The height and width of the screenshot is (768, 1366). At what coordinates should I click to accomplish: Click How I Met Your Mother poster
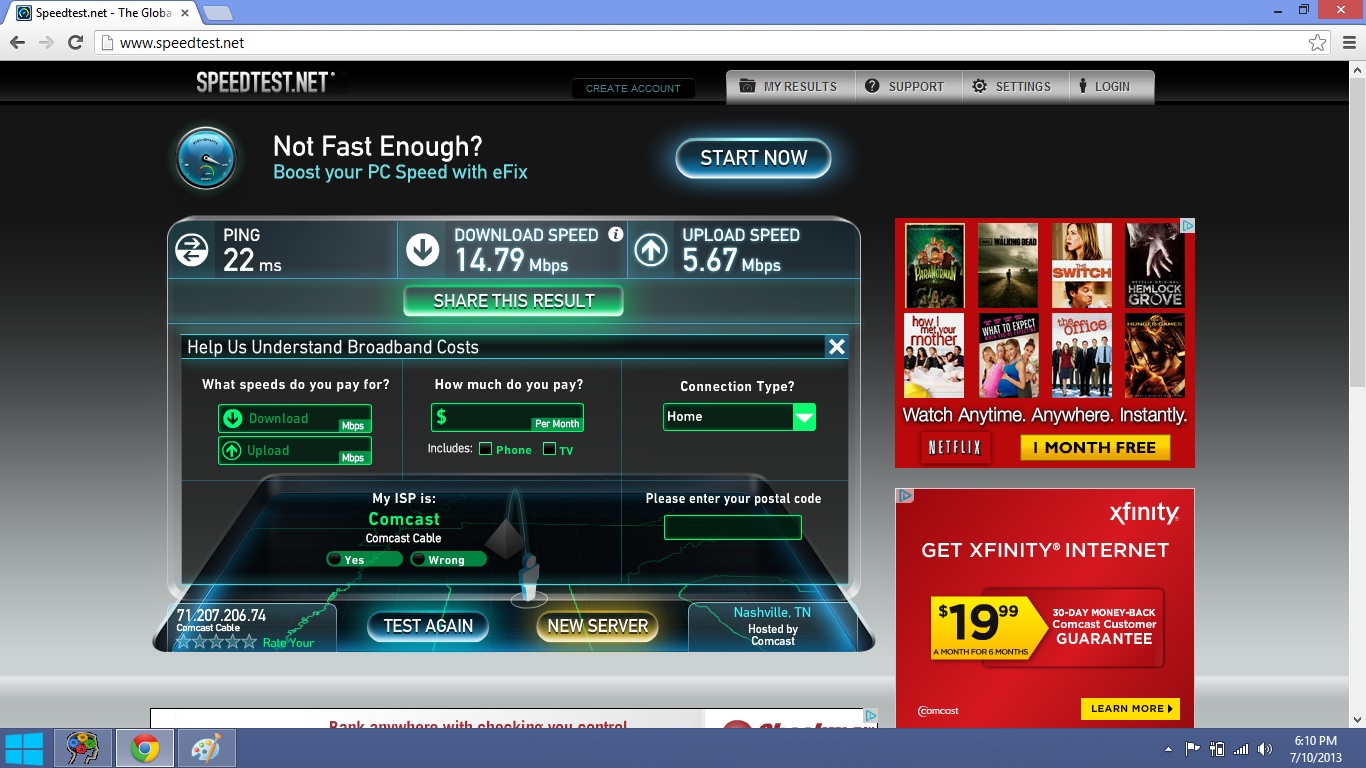point(934,355)
